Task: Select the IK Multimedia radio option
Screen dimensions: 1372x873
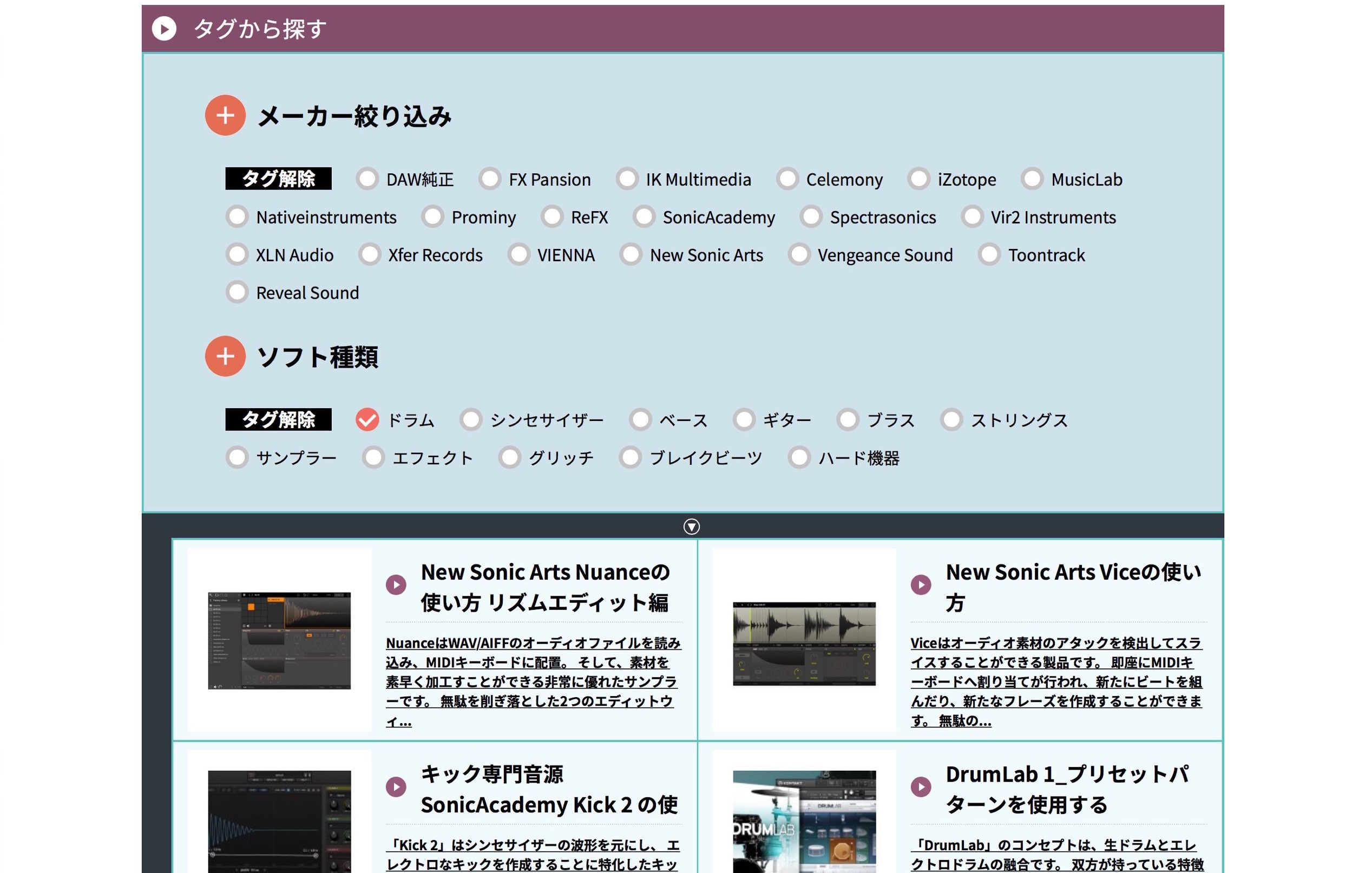Action: click(627, 179)
